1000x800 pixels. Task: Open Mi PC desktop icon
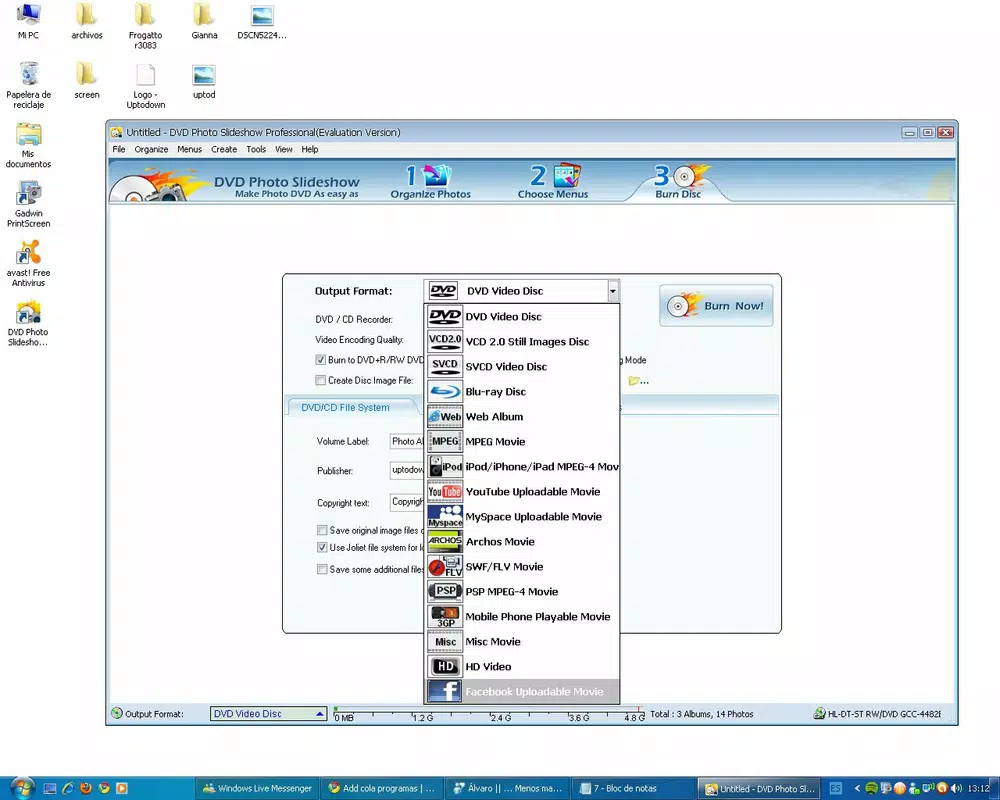point(28,21)
